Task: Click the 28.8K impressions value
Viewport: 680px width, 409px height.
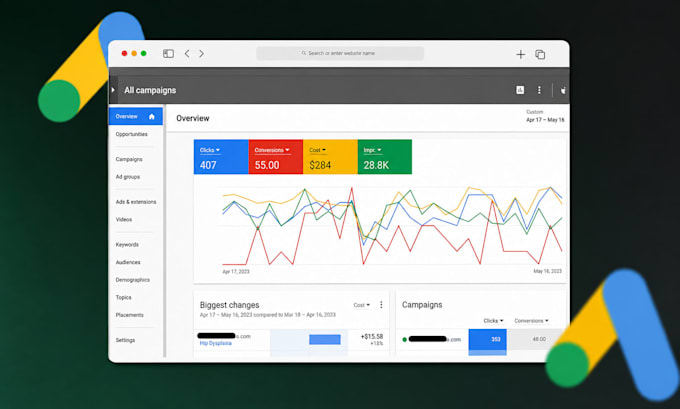Action: click(376, 165)
